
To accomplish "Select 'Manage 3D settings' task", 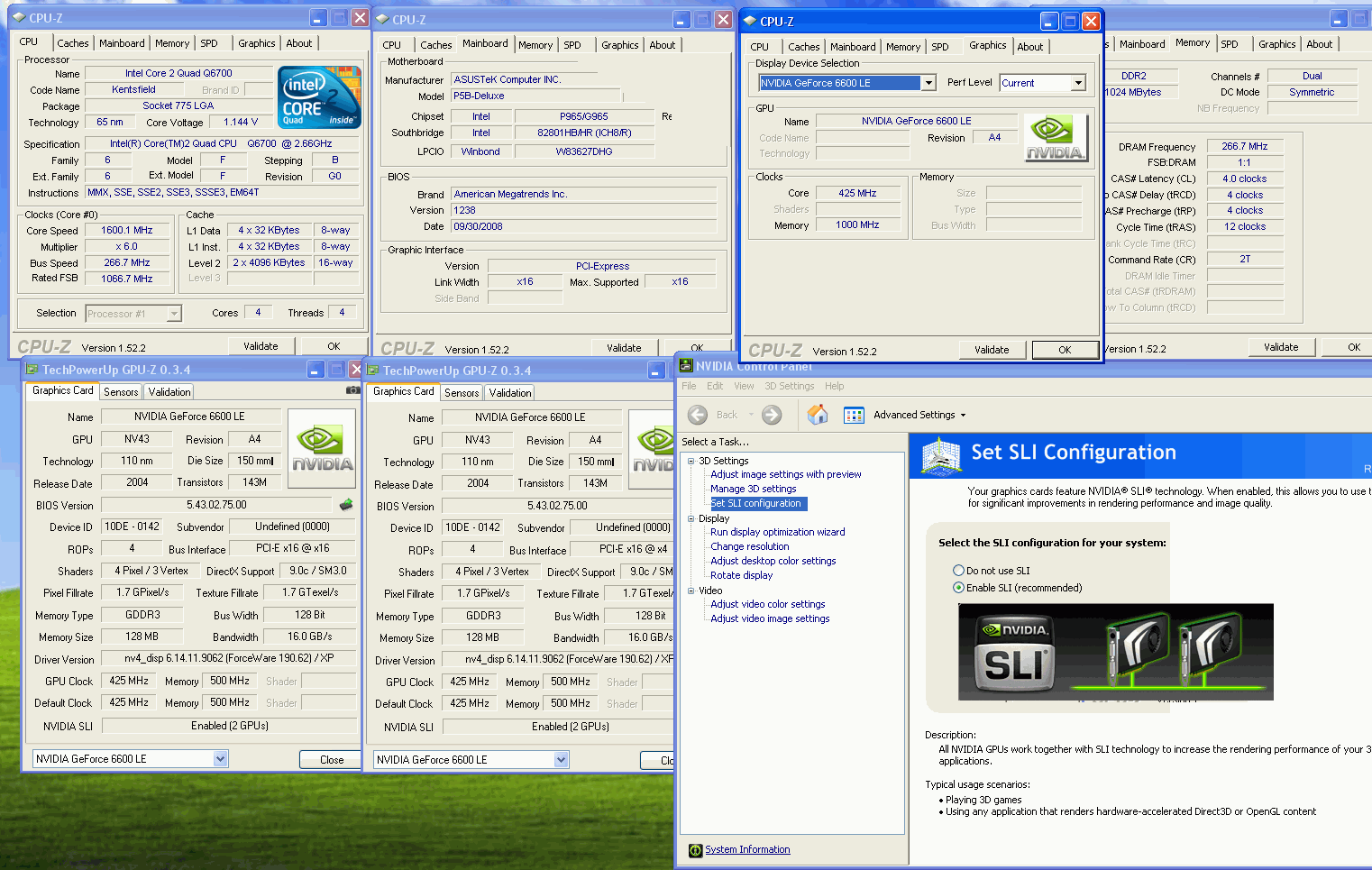I will pyautogui.click(x=754, y=489).
